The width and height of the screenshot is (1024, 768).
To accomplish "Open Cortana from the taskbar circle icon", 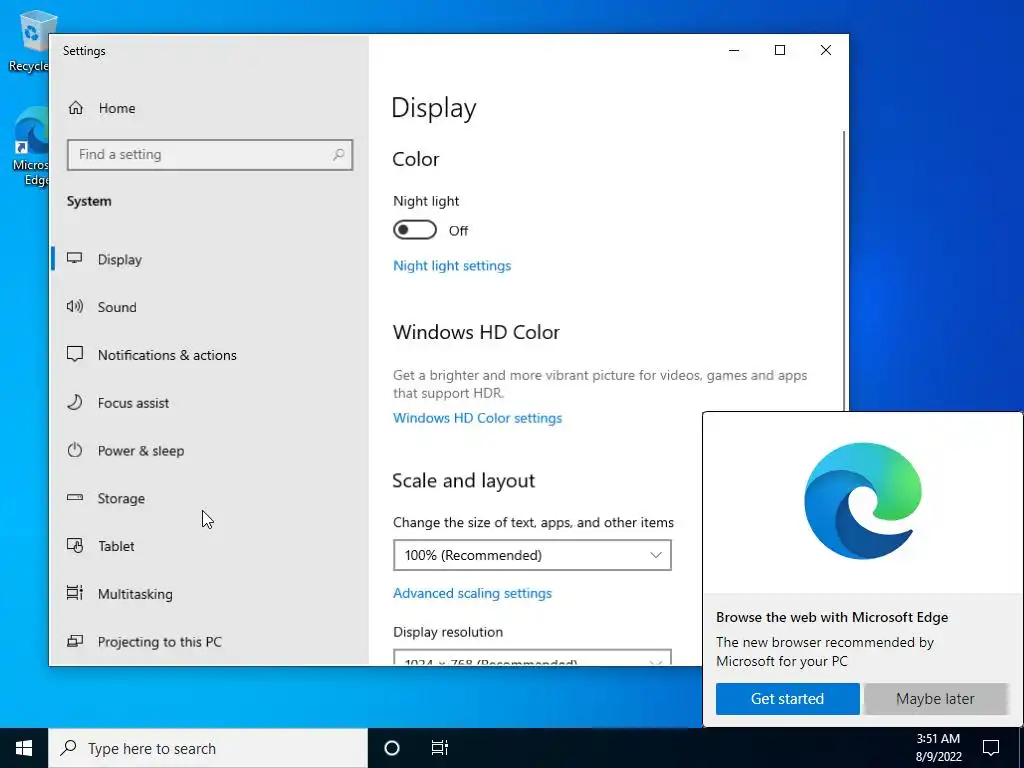I will pyautogui.click(x=392, y=748).
